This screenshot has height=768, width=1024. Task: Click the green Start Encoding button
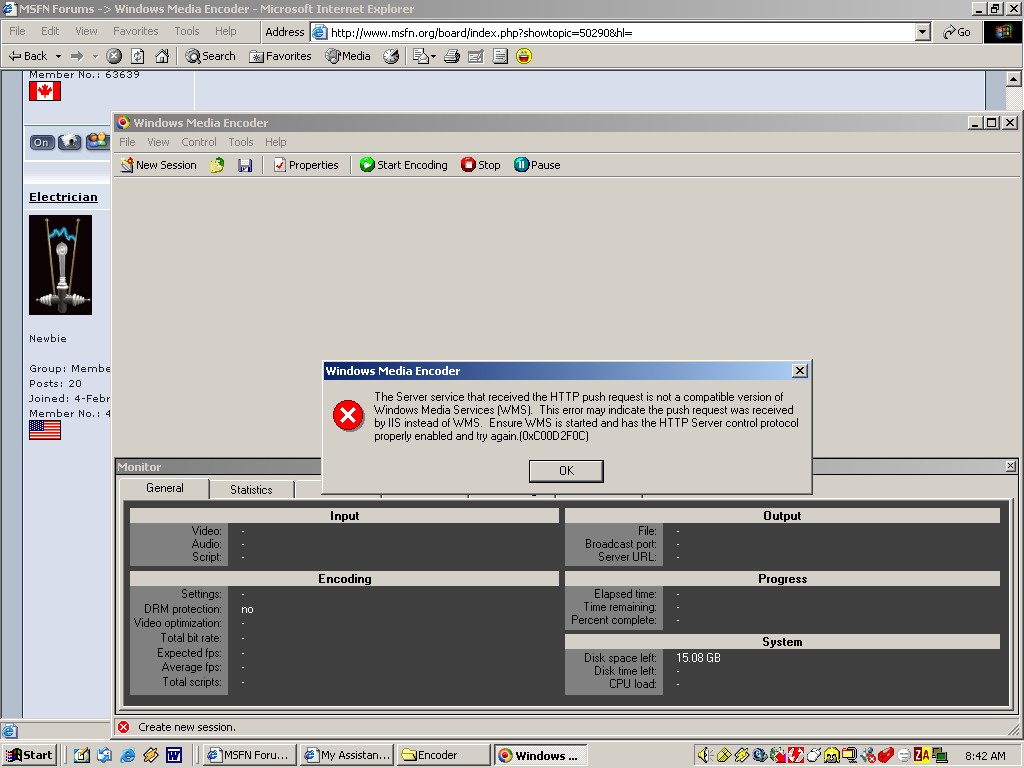(x=404, y=165)
